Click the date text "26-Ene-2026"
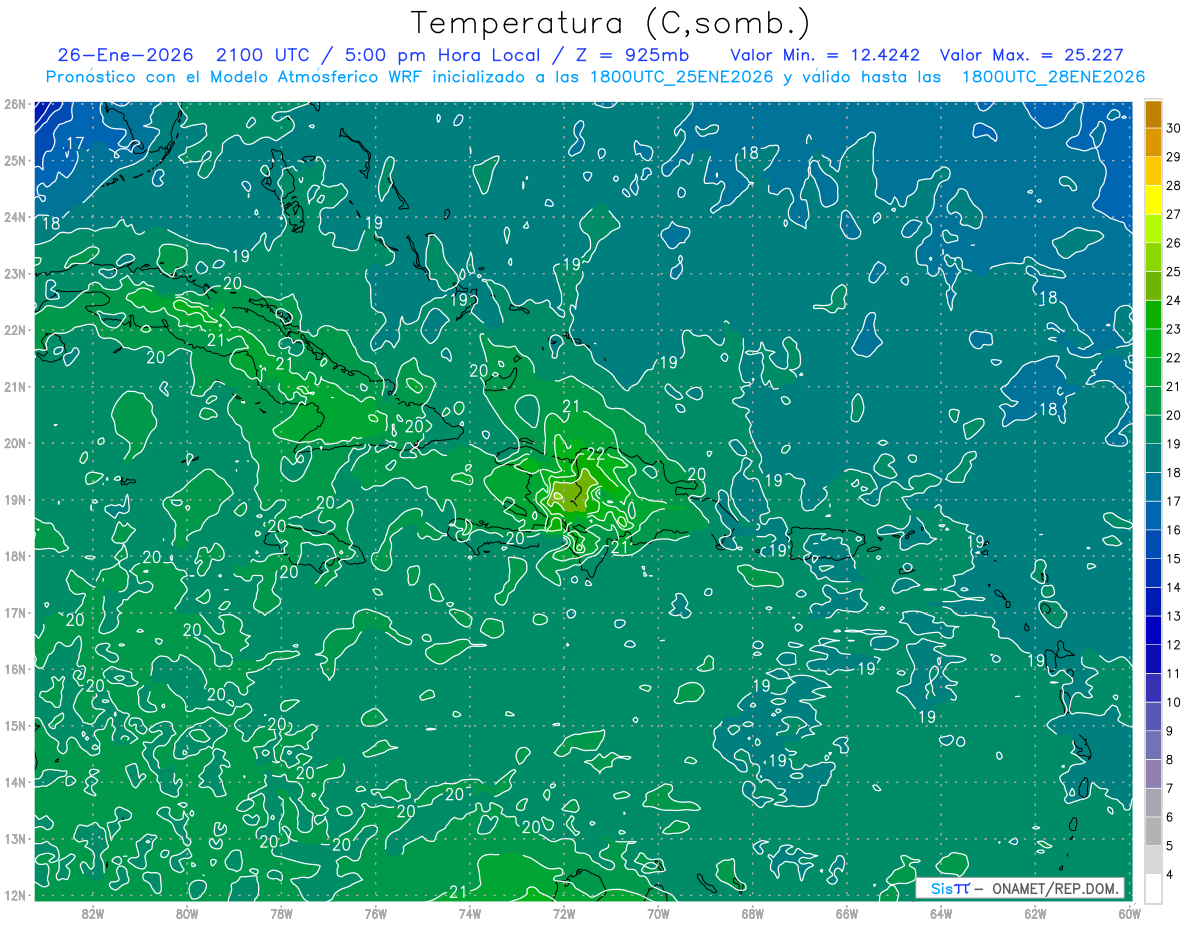This screenshot has width=1200, height=927. coord(125,55)
